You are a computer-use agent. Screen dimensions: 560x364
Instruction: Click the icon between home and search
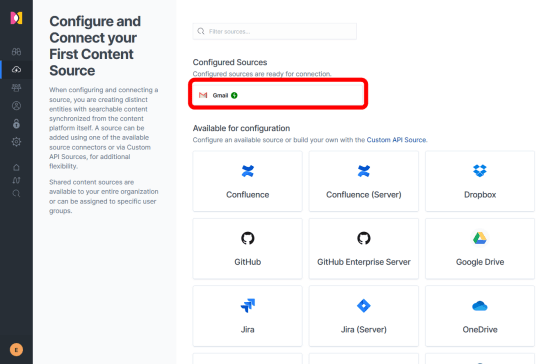tap(16, 180)
